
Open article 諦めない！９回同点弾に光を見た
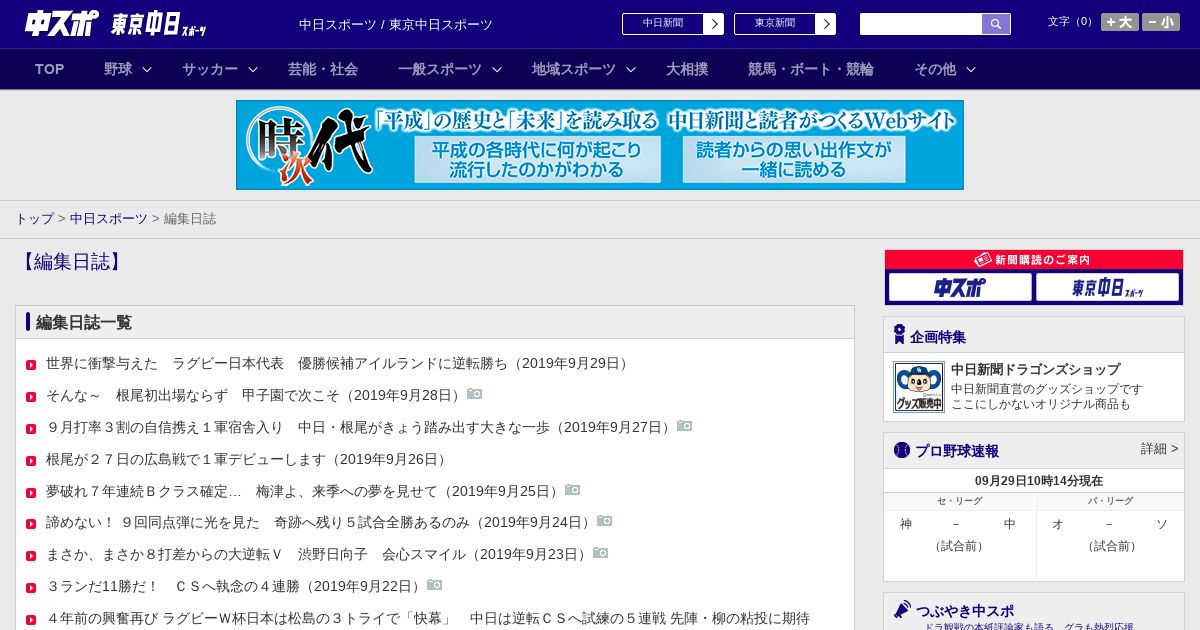coord(320,523)
